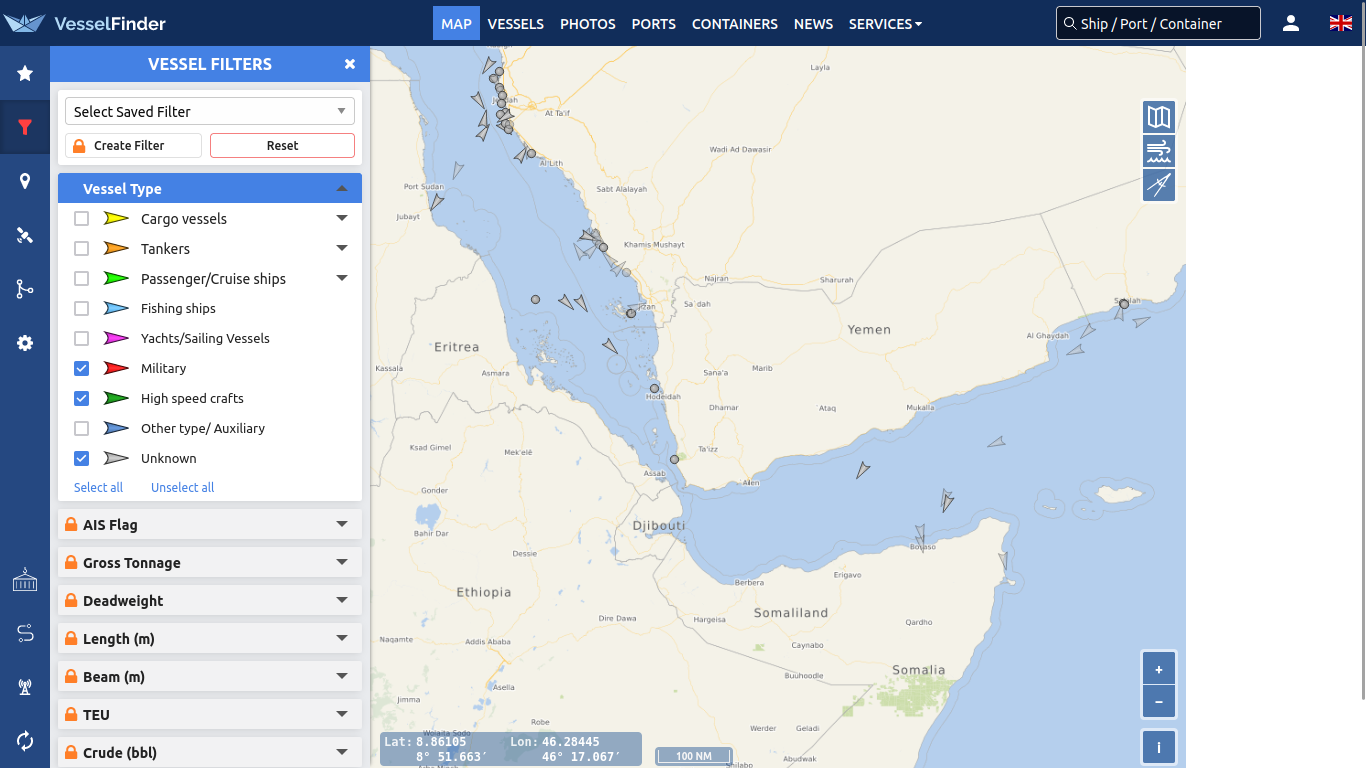Open the user account profile icon

pyautogui.click(x=1291, y=23)
